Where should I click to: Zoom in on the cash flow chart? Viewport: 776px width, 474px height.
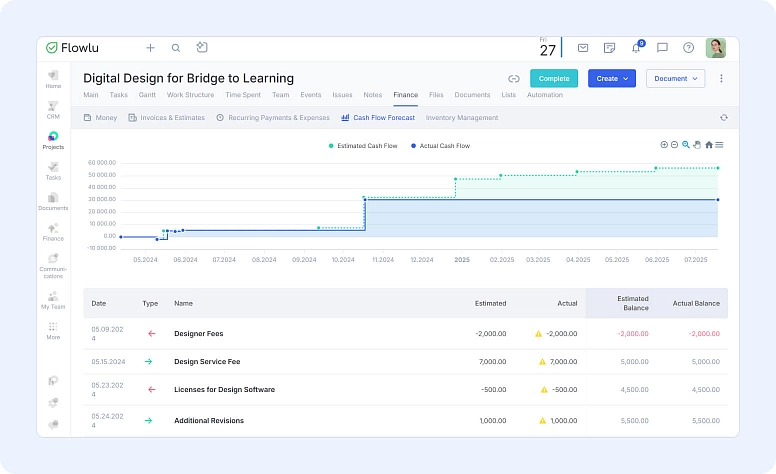[664, 145]
